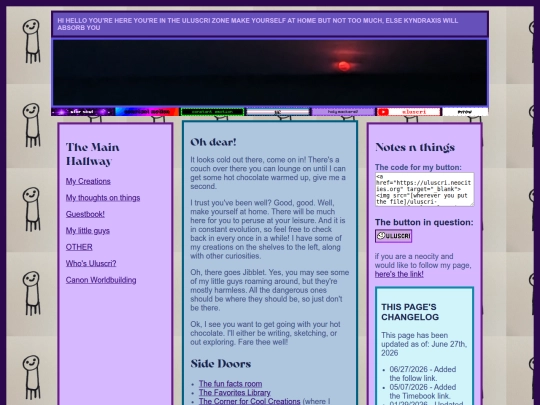This screenshot has width=540, height=405.
Task: Visit the Guestbook! page
Action: [85, 214]
